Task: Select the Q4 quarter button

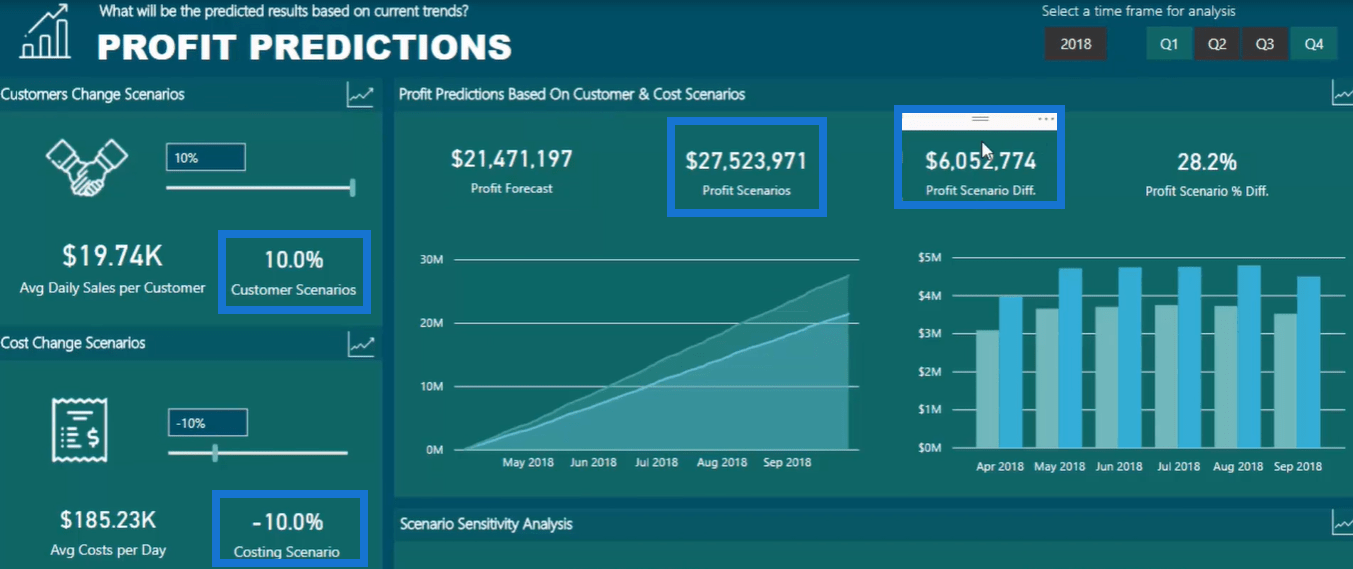Action: click(x=1314, y=44)
